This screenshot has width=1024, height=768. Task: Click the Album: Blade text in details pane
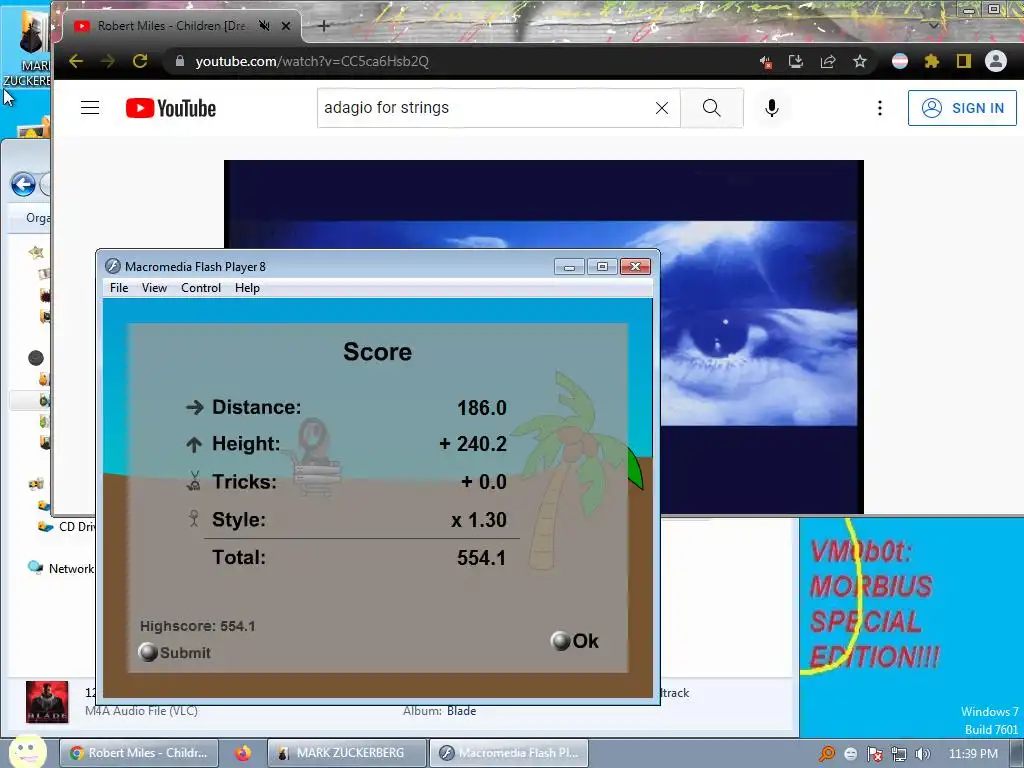[440, 711]
